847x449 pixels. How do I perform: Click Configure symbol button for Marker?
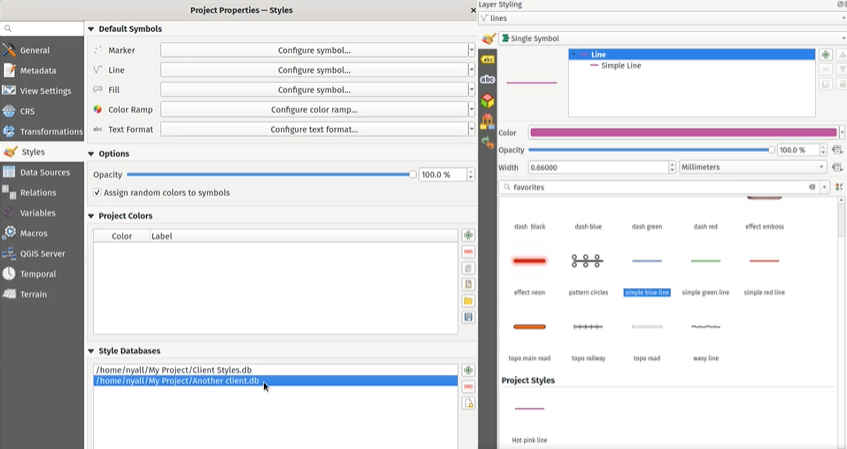click(314, 50)
